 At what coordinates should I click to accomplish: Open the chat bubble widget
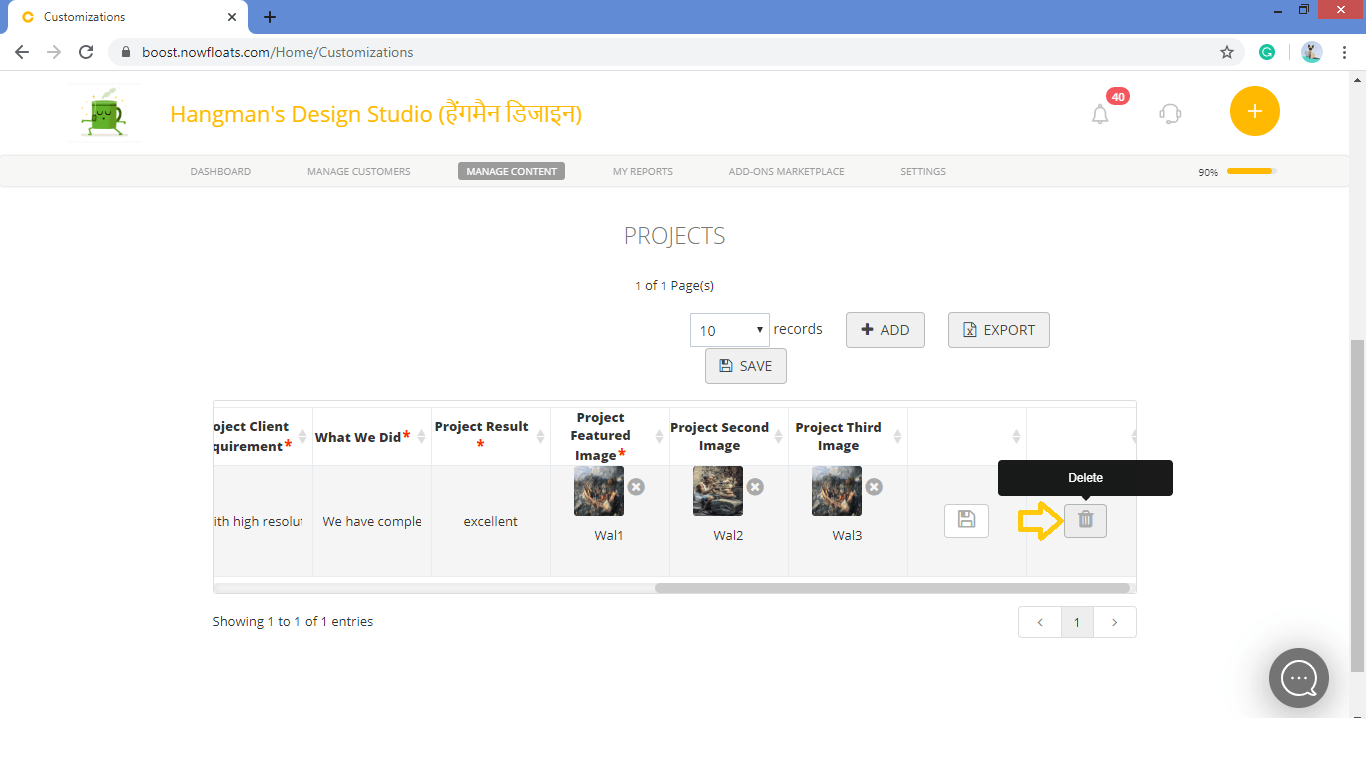pos(1298,678)
